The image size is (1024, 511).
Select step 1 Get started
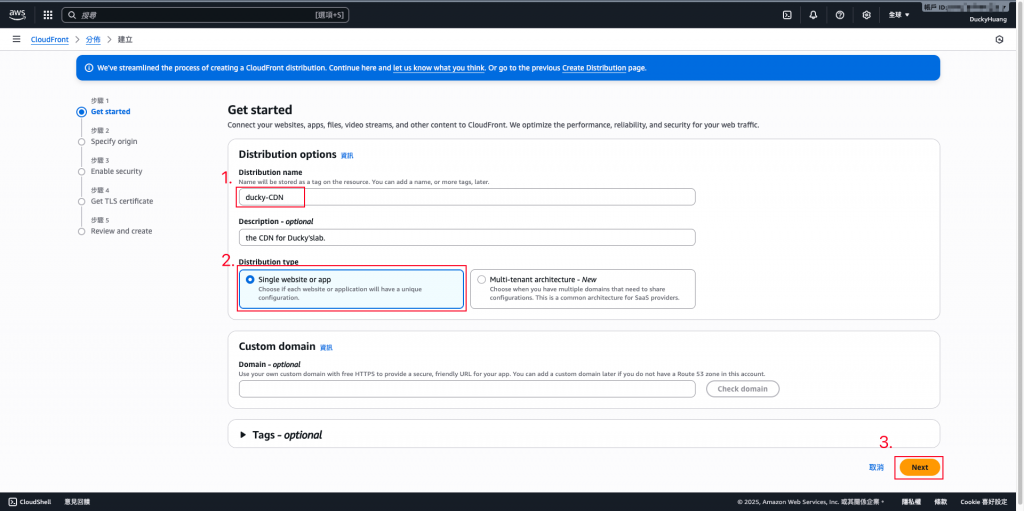tap(110, 112)
